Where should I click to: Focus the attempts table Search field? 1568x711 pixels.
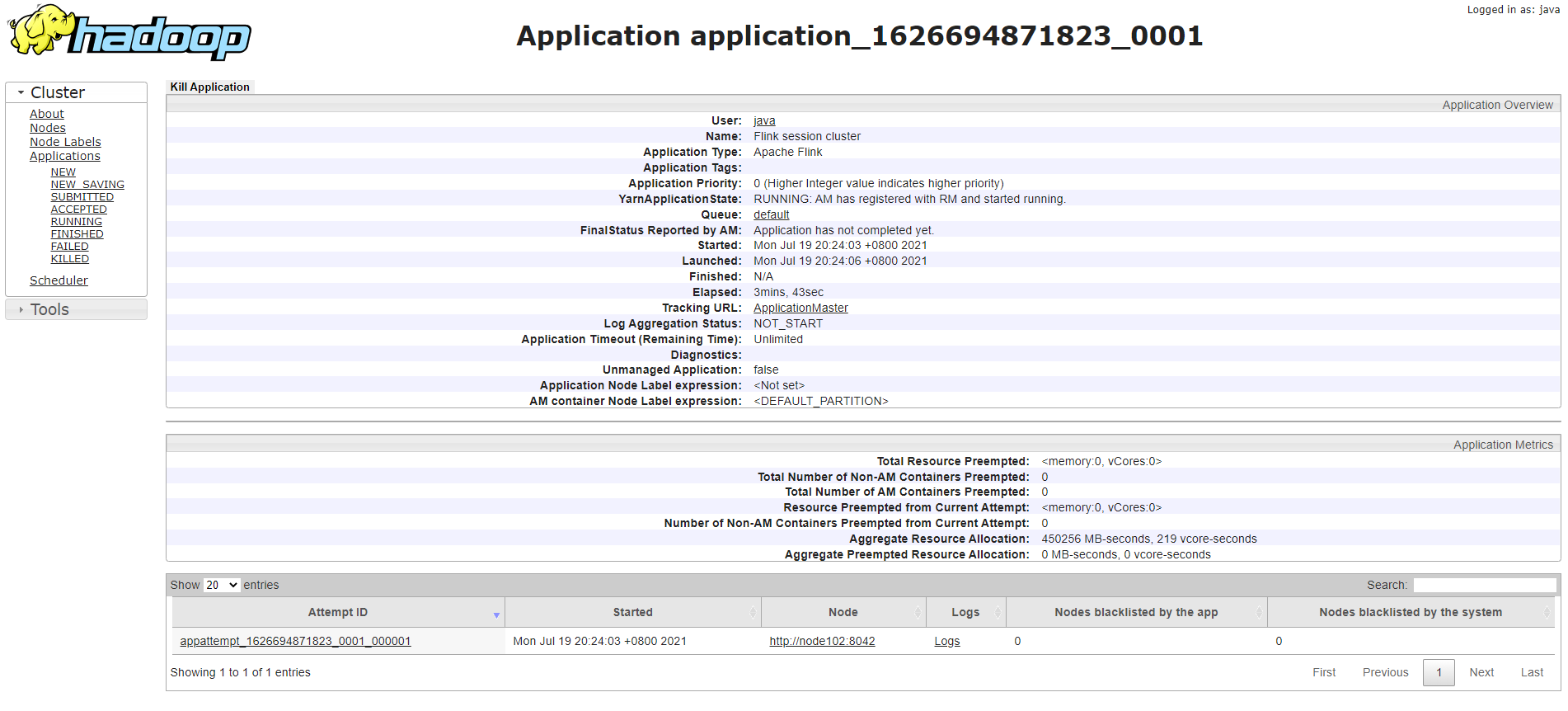point(1485,585)
